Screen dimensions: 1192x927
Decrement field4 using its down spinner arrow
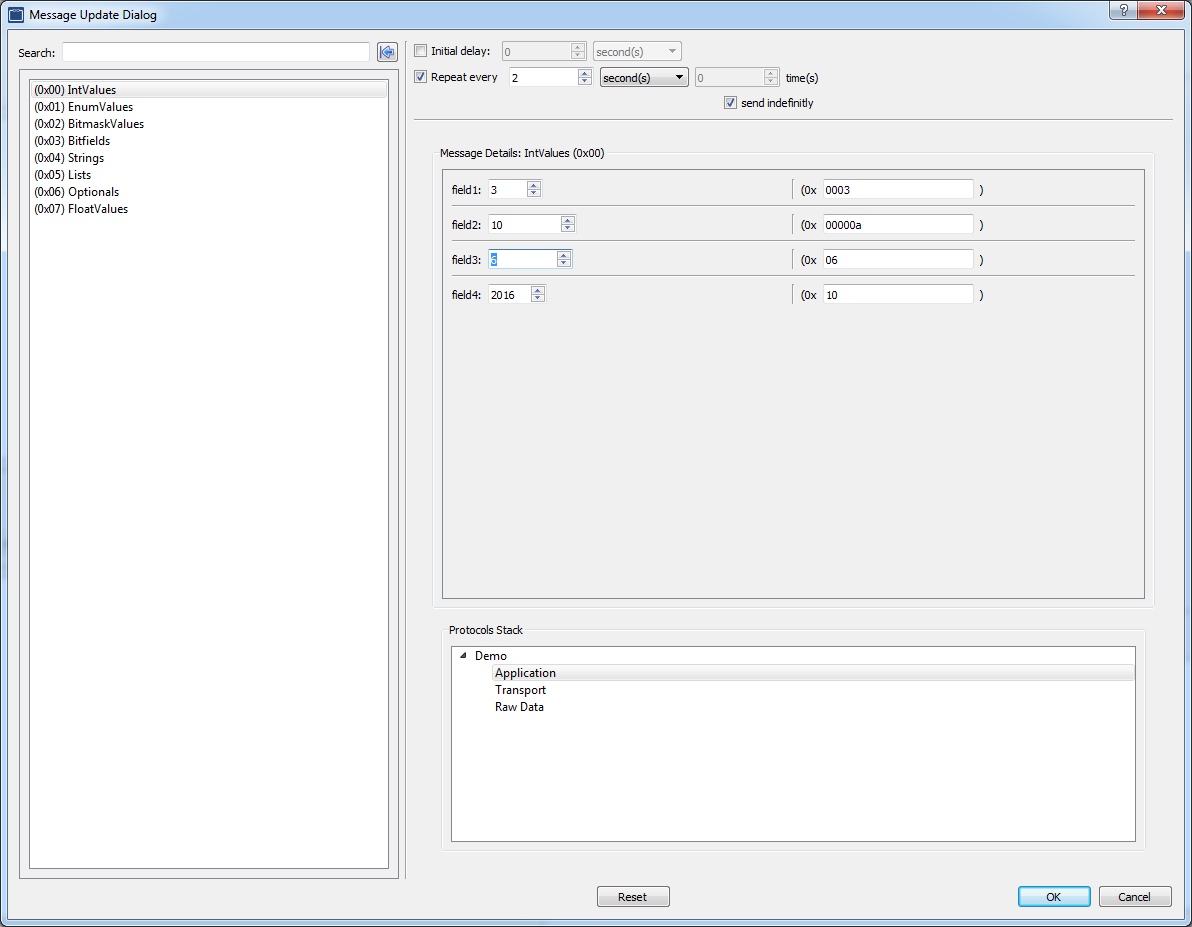tap(537, 298)
